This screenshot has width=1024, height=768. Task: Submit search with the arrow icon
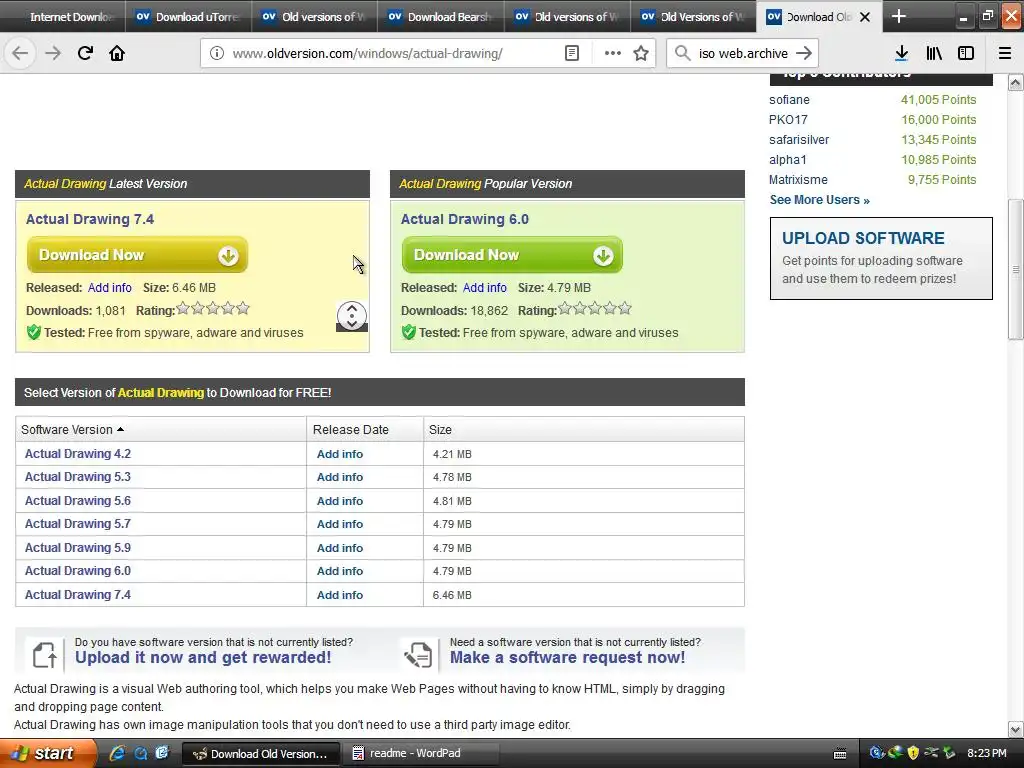805,54
